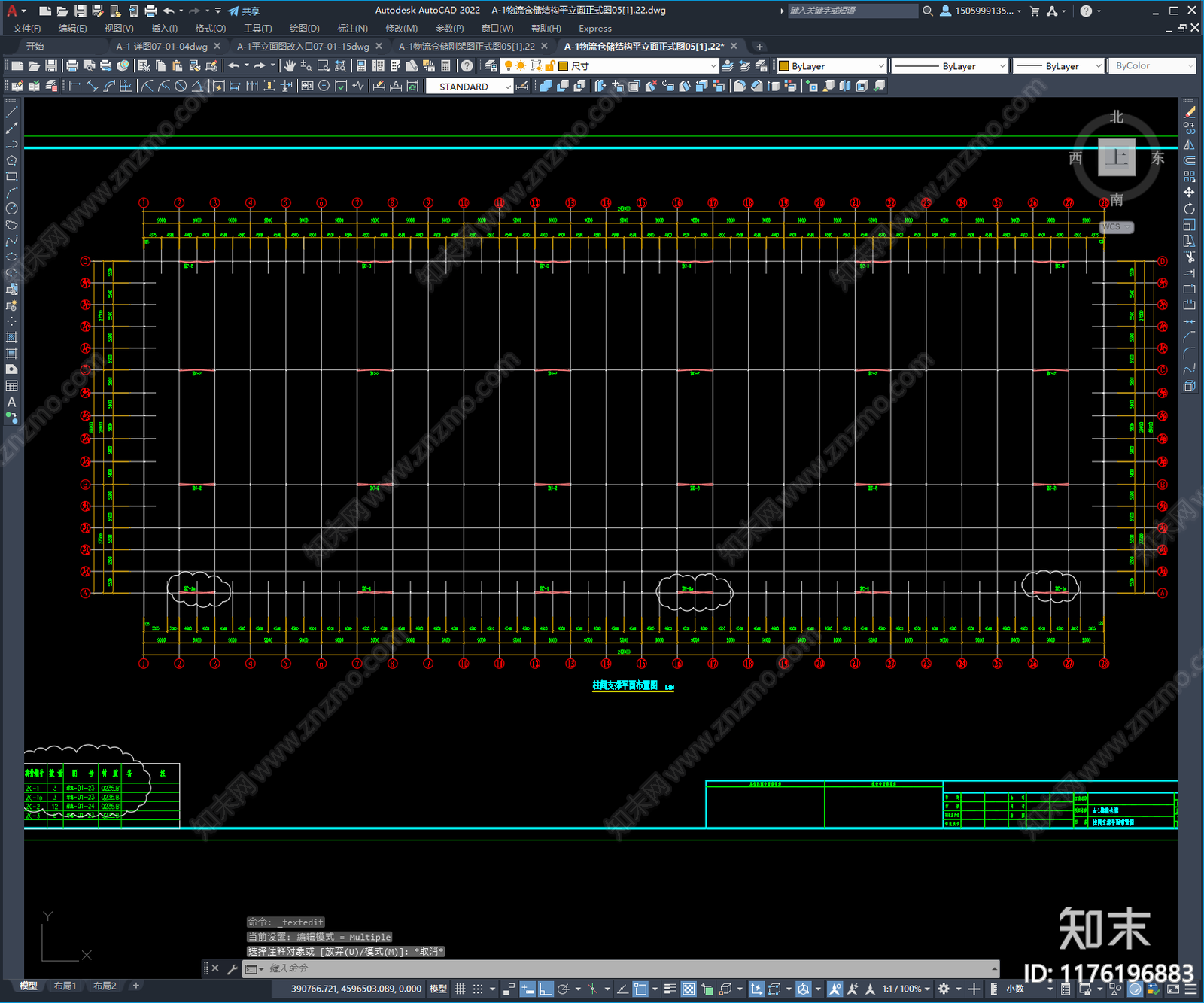This screenshot has width=1204, height=1003.
Task: Click the yellow layer color swatch next to 尺寸
Action: pos(563,66)
